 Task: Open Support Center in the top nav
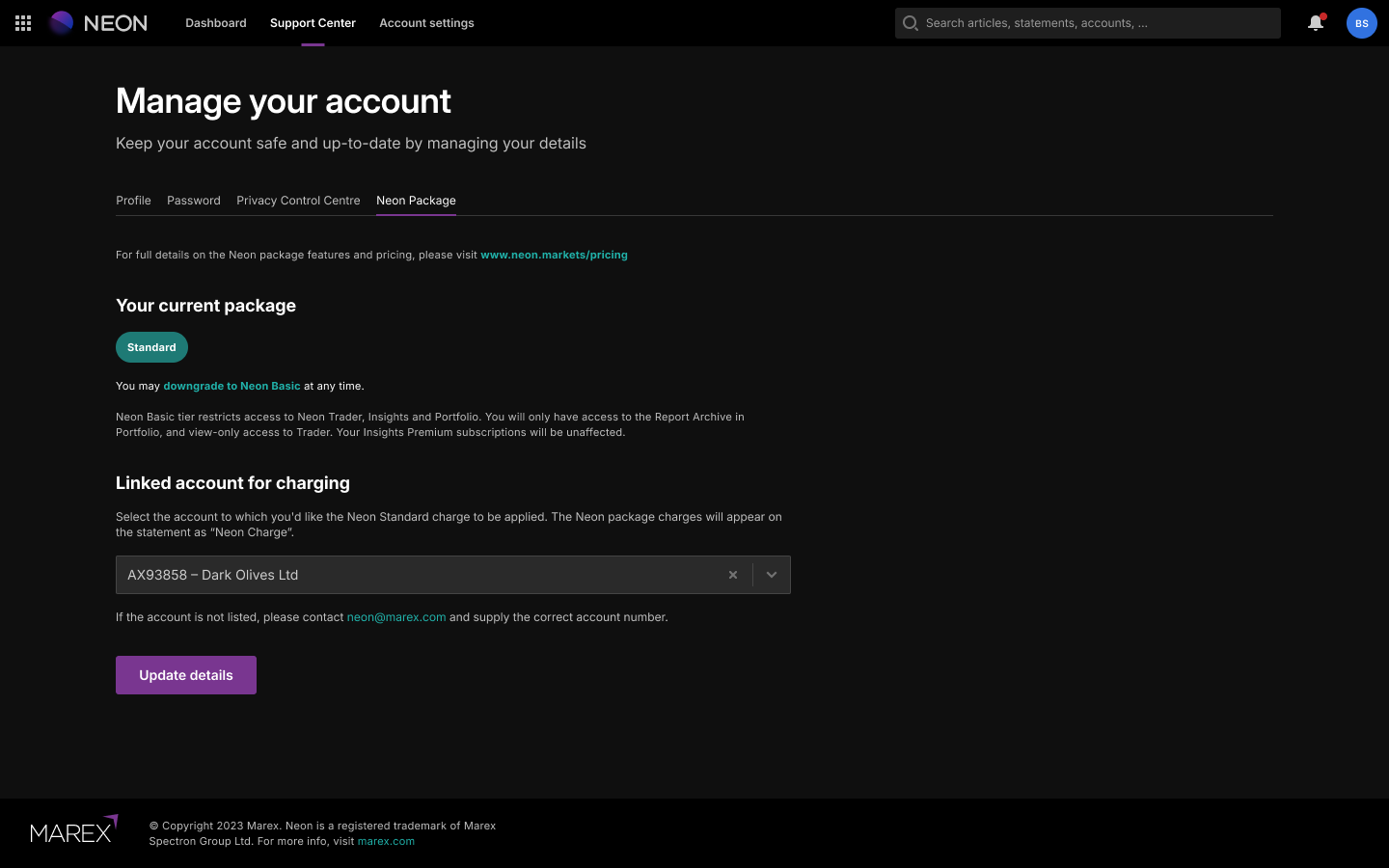313,23
